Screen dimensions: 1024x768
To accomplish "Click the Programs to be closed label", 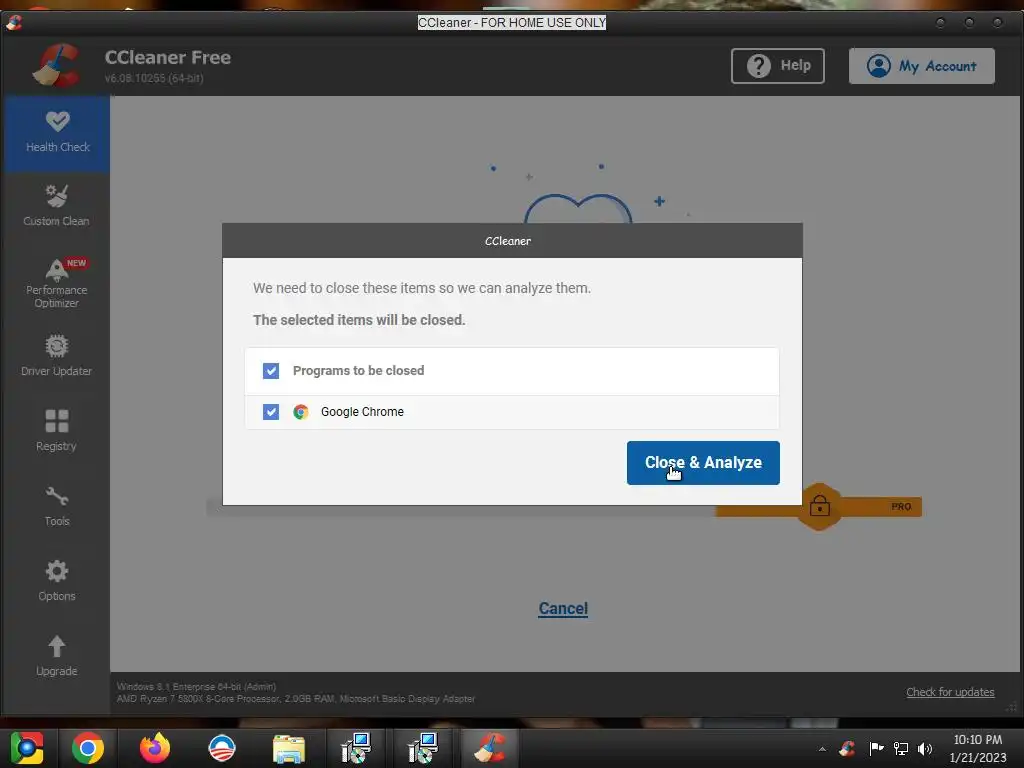I will tap(358, 371).
